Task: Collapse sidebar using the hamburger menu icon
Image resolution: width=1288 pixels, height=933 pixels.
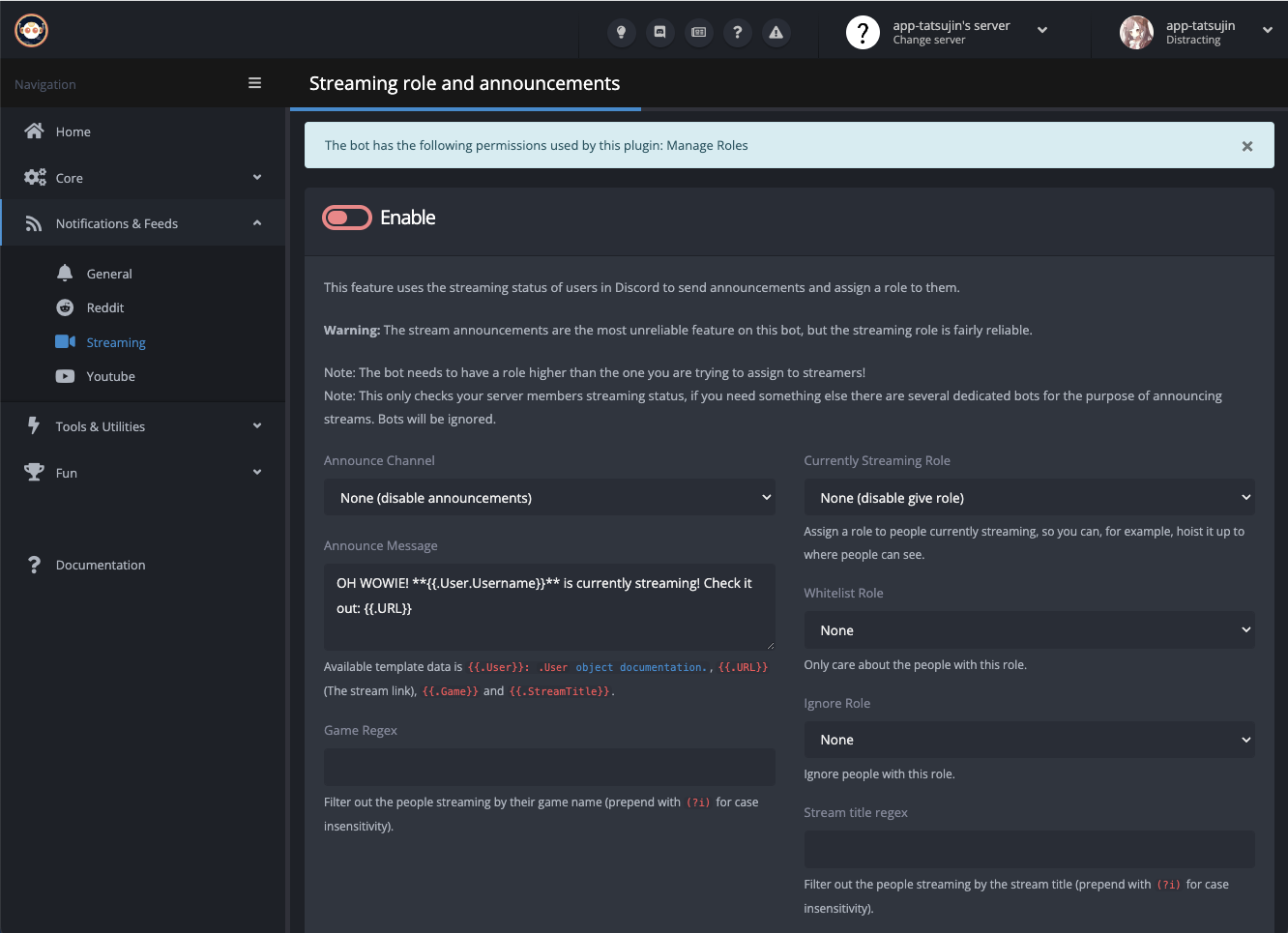Action: click(255, 83)
